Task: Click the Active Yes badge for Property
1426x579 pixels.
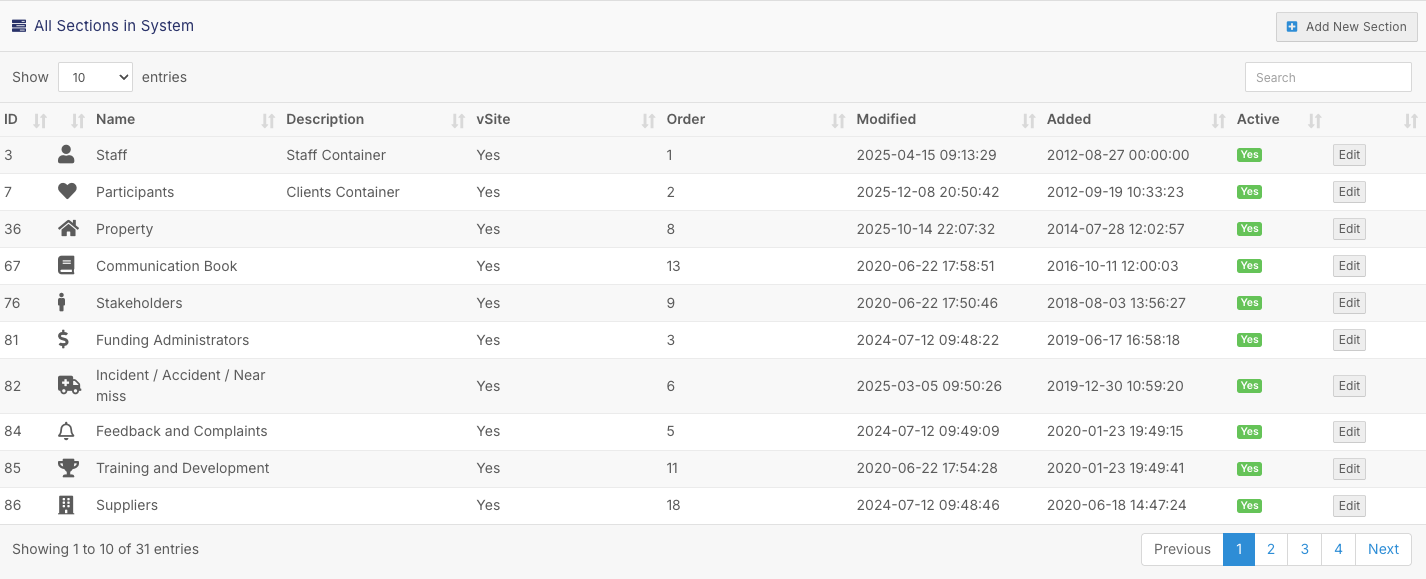Action: coord(1249,229)
